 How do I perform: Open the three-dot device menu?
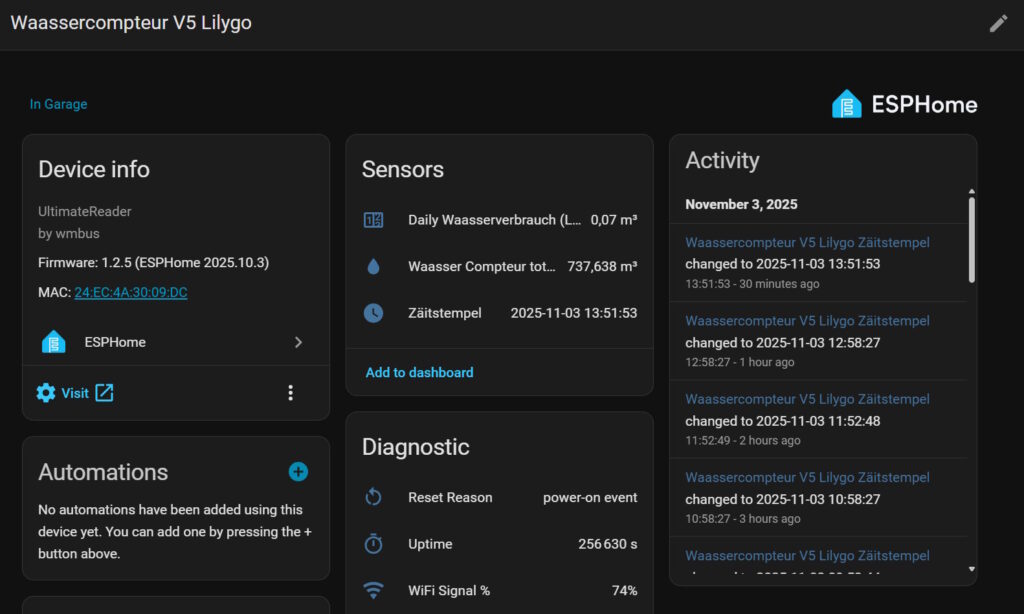(x=290, y=393)
